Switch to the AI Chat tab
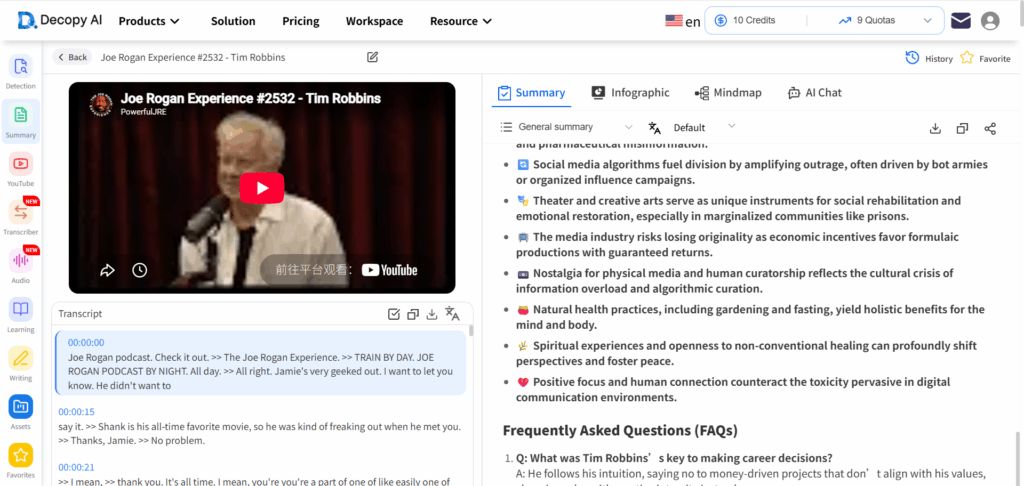This screenshot has height=486, width=1024. coord(814,93)
